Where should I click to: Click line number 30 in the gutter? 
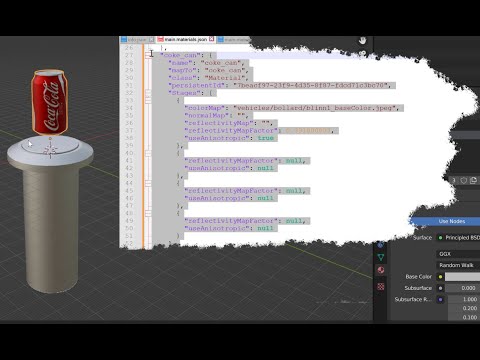pos(129,78)
